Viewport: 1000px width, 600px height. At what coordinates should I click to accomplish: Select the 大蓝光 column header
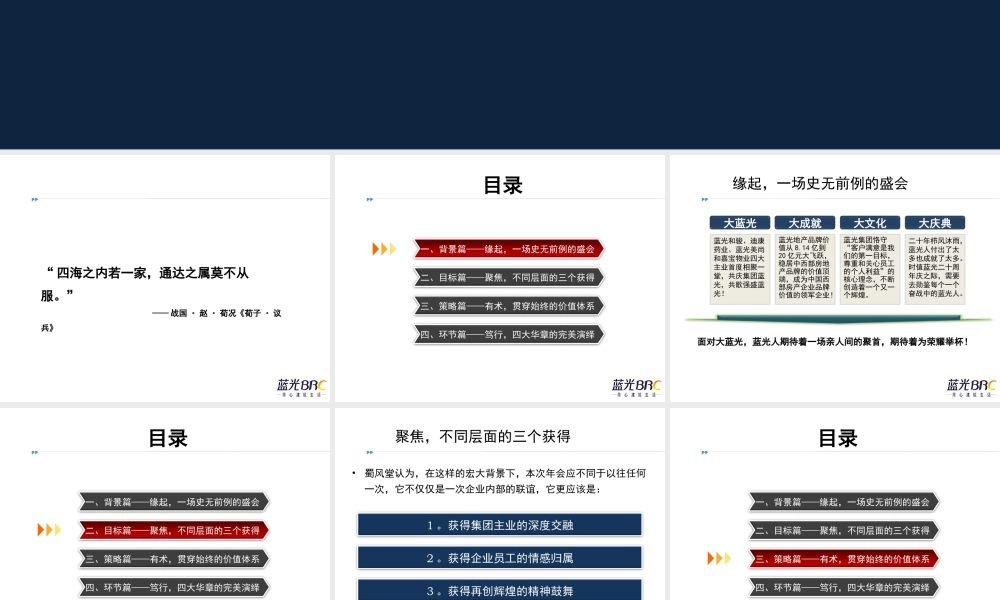pyautogui.click(x=740, y=223)
